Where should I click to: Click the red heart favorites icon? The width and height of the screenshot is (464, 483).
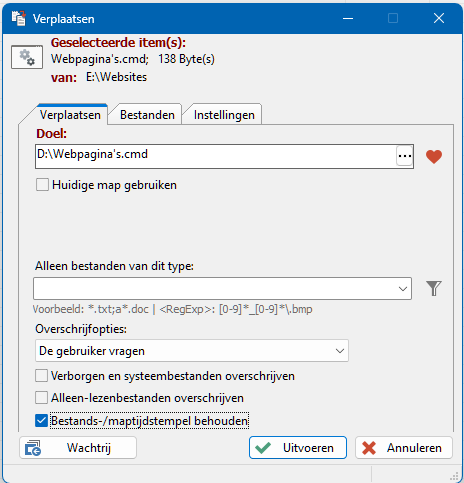pos(434,157)
